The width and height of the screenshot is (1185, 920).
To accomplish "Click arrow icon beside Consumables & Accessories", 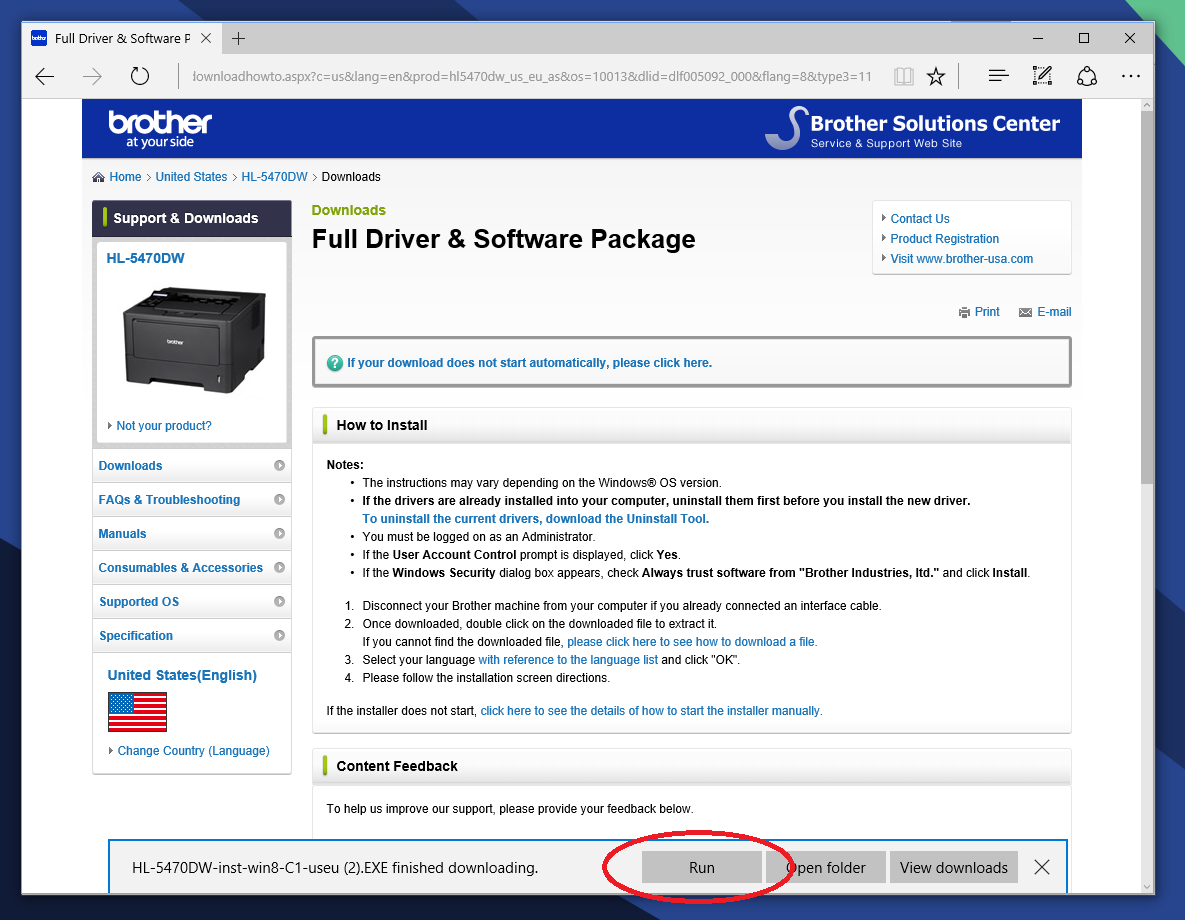I will tap(280, 568).
